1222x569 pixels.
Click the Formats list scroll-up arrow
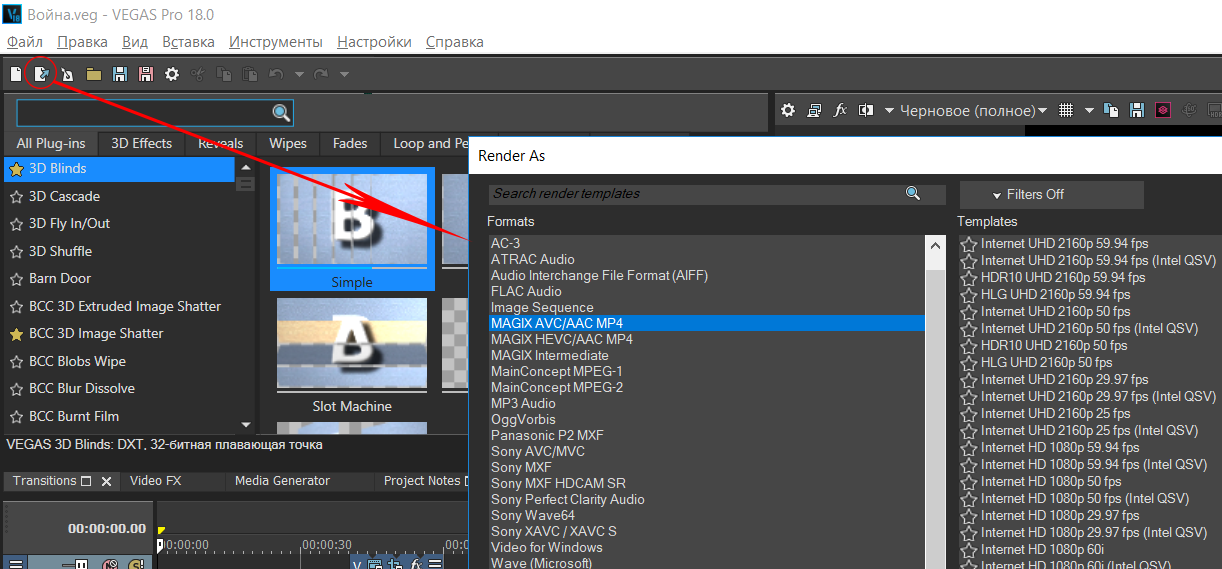coord(936,245)
